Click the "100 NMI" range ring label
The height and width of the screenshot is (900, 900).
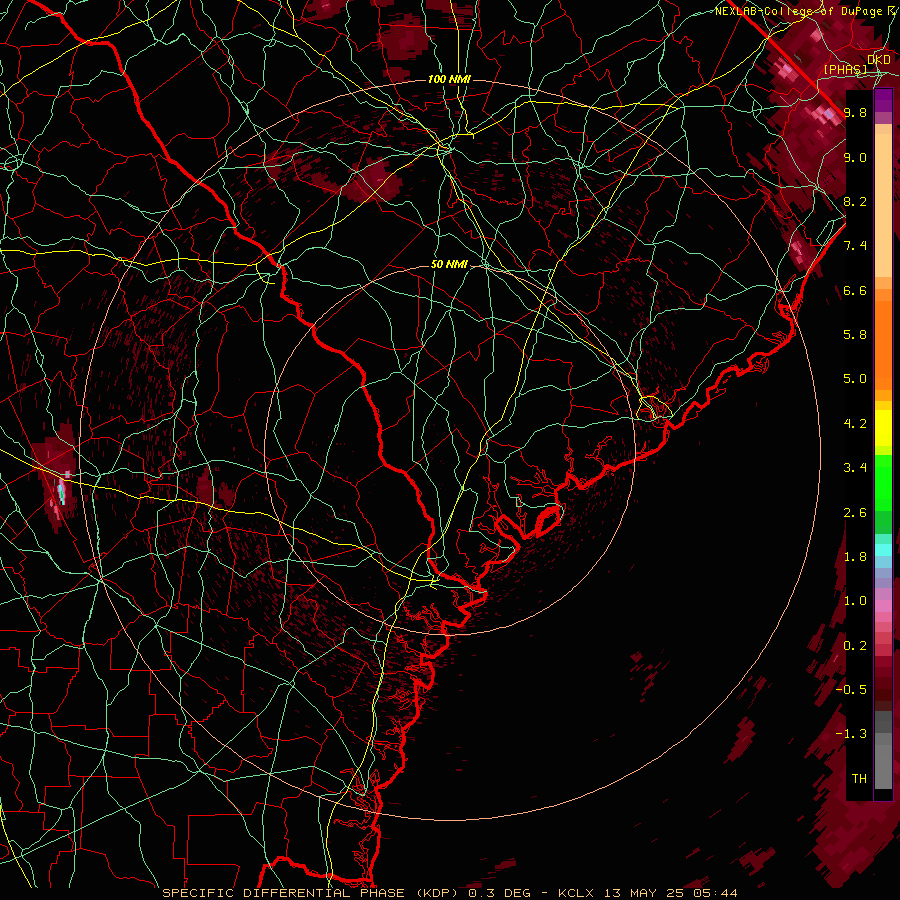tap(449, 79)
